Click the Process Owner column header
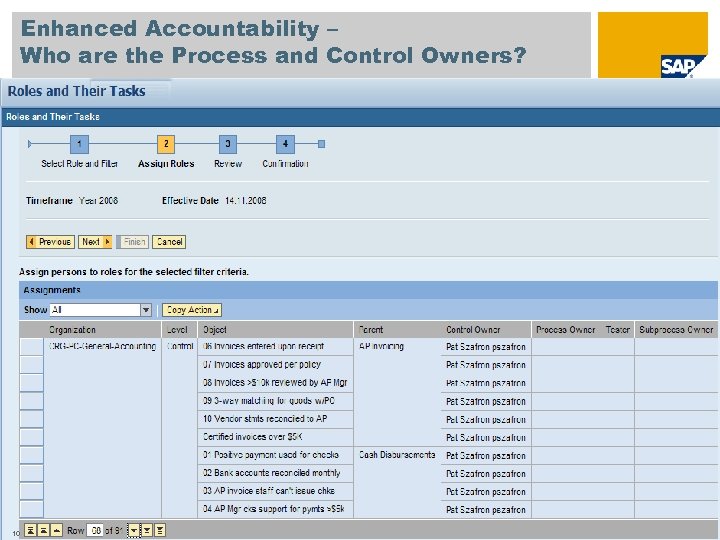720x540 pixels. pyautogui.click(x=566, y=330)
